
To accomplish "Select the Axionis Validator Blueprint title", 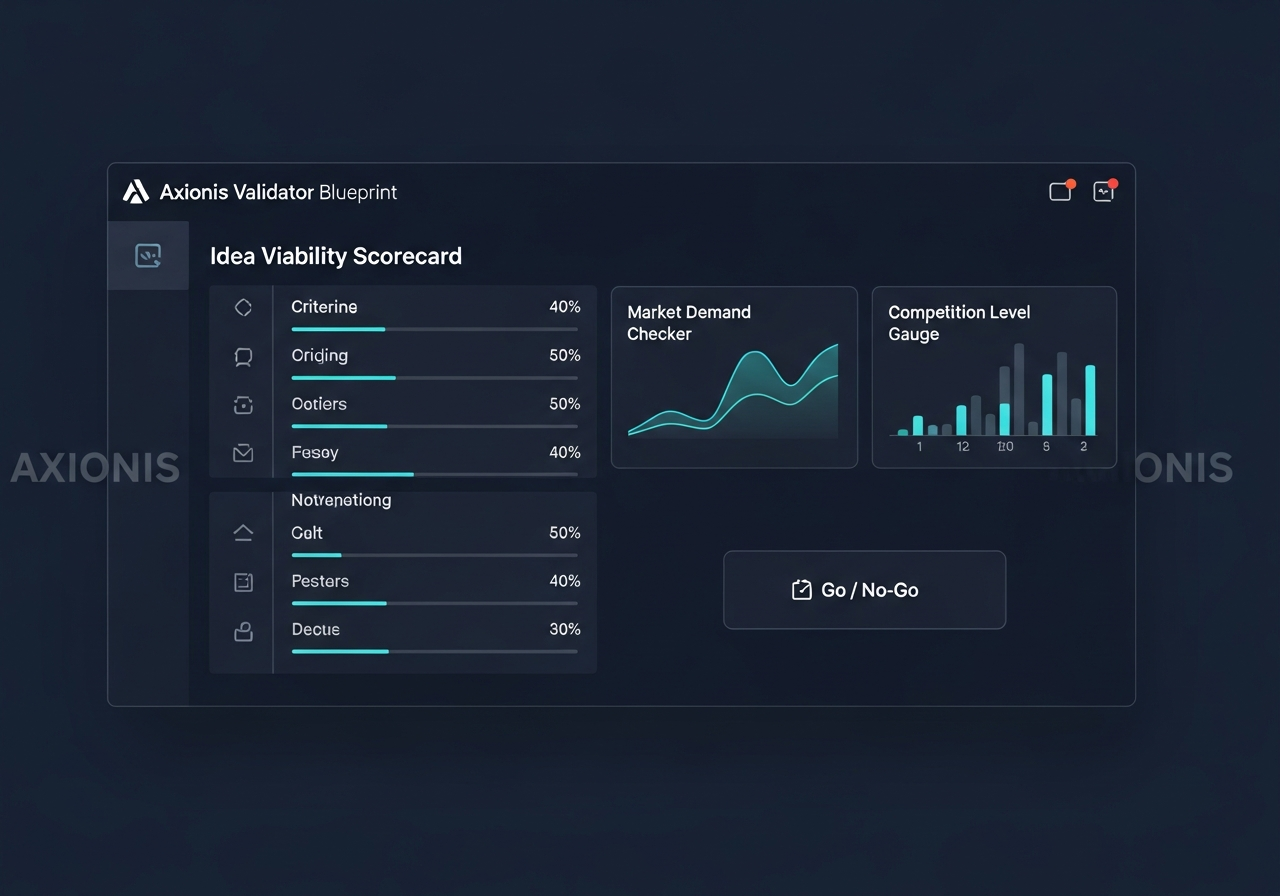I will [280, 191].
